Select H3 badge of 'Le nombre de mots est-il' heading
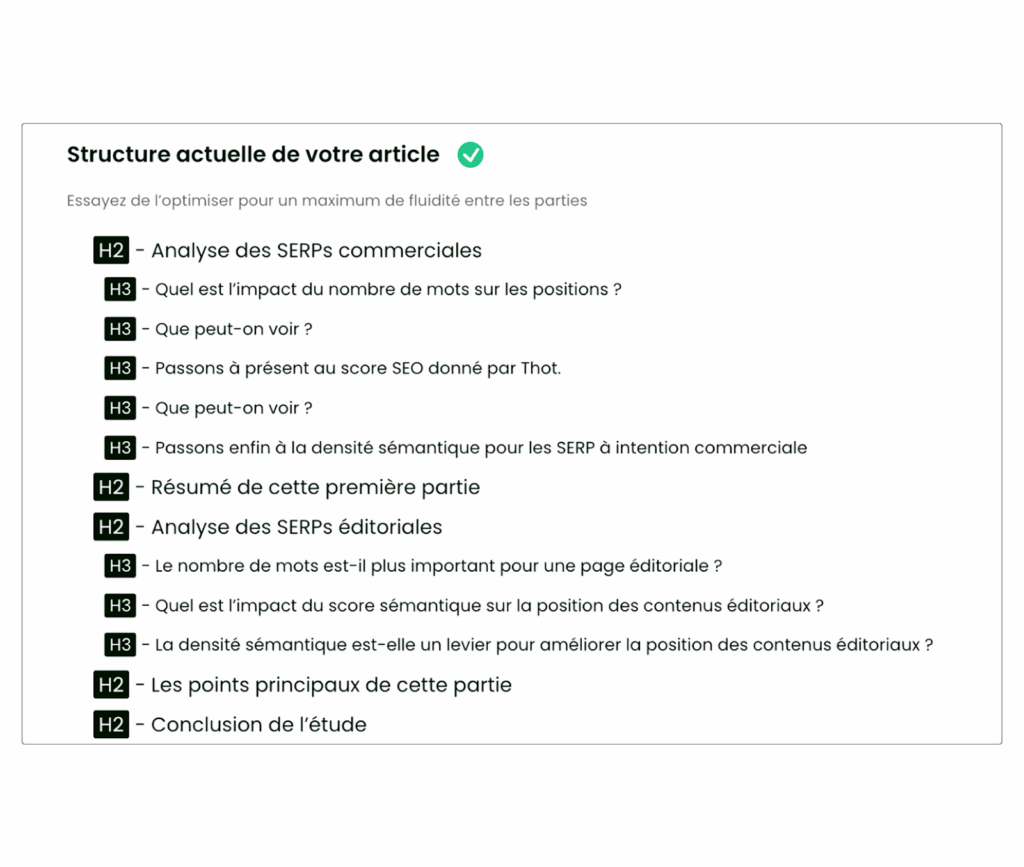1024x867 pixels. coord(120,567)
